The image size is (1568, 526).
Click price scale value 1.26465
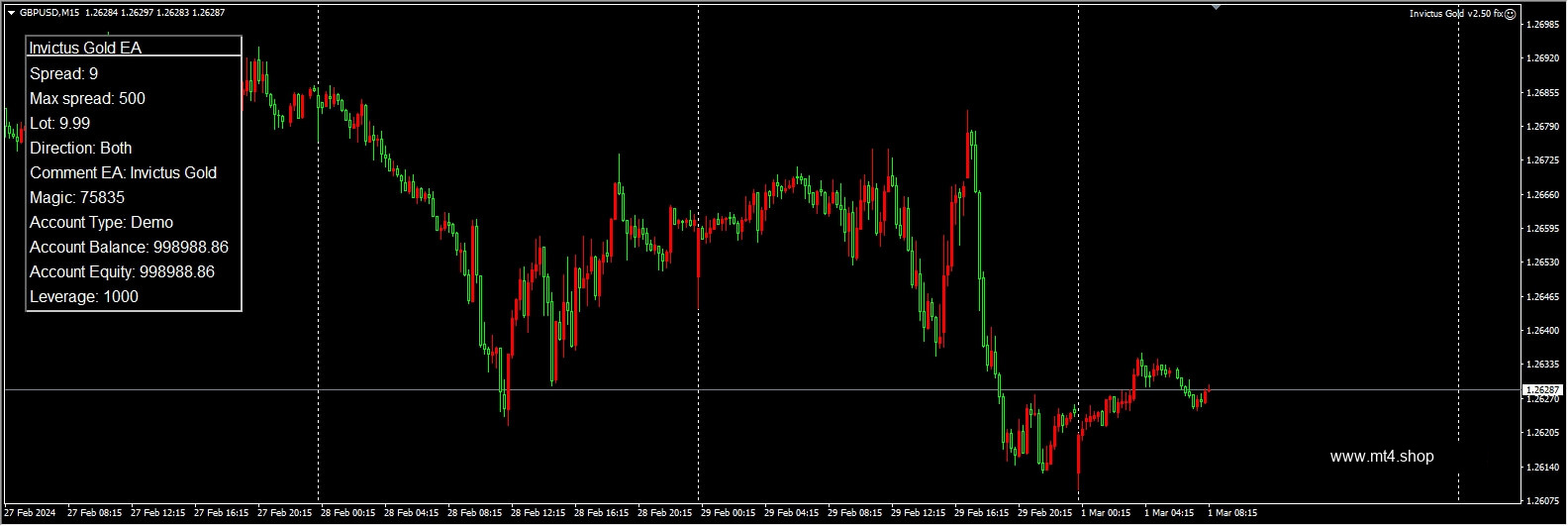click(1544, 296)
